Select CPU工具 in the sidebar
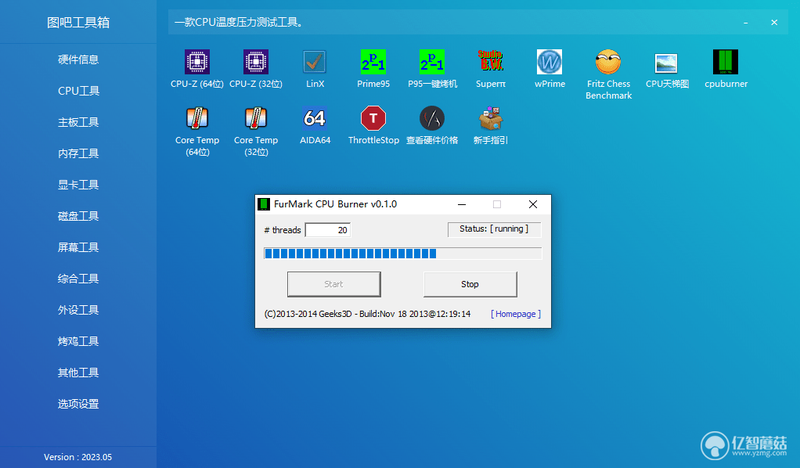 [x=78, y=91]
